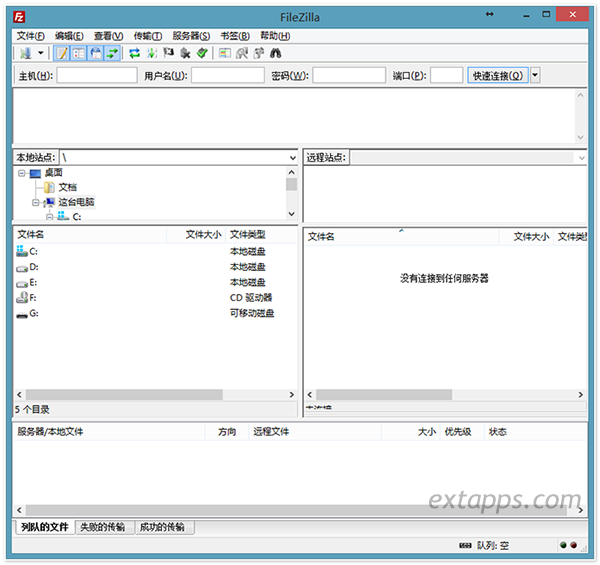Viewport: 600px width, 565px height.
Task: Select 这台电脑 in the local tree
Action: tap(76, 202)
